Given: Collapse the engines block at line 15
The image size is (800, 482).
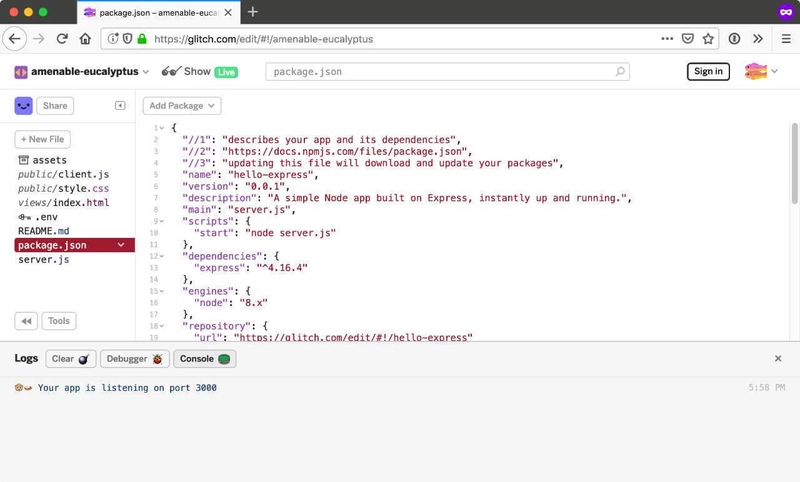Looking at the screenshot, I should [162, 291].
